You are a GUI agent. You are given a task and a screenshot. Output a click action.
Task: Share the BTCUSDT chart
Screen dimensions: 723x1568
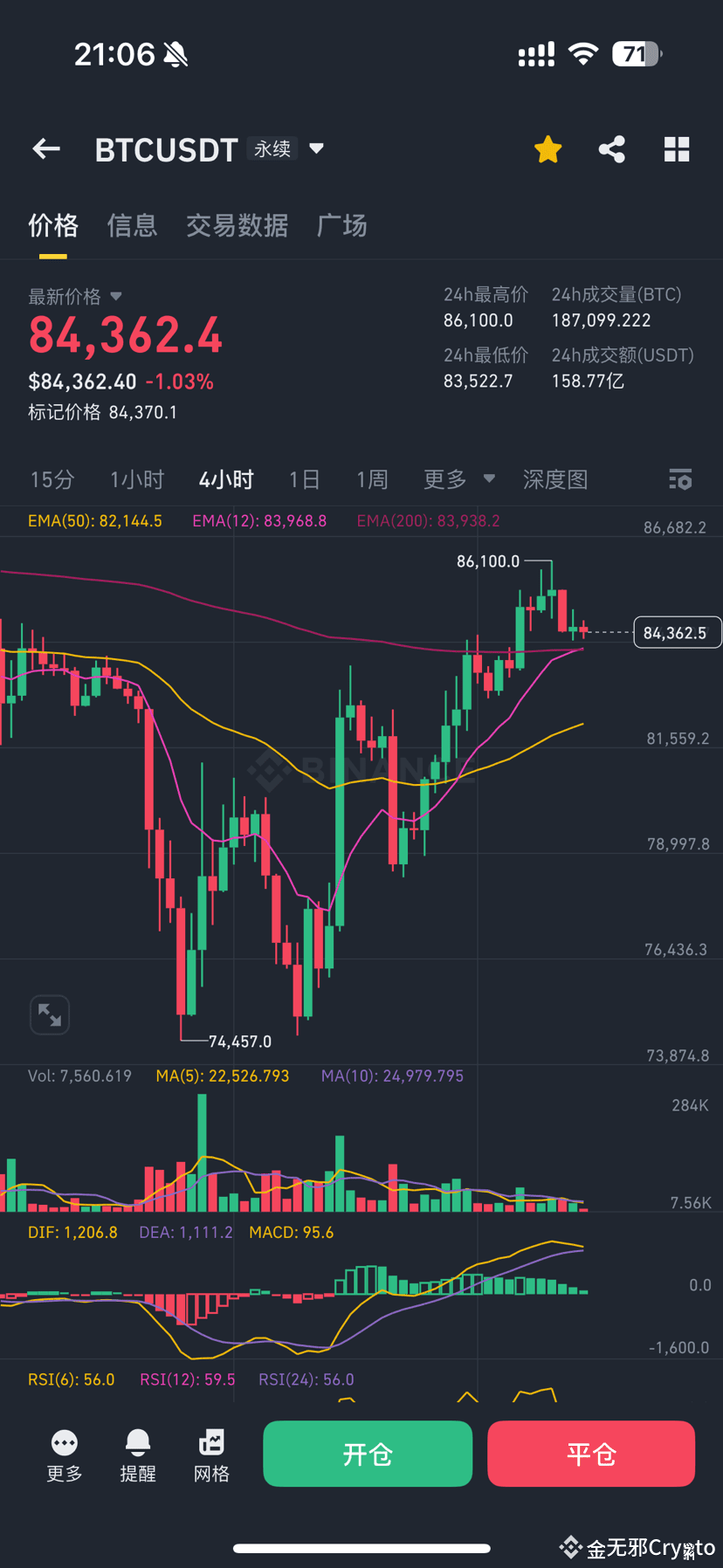611,148
